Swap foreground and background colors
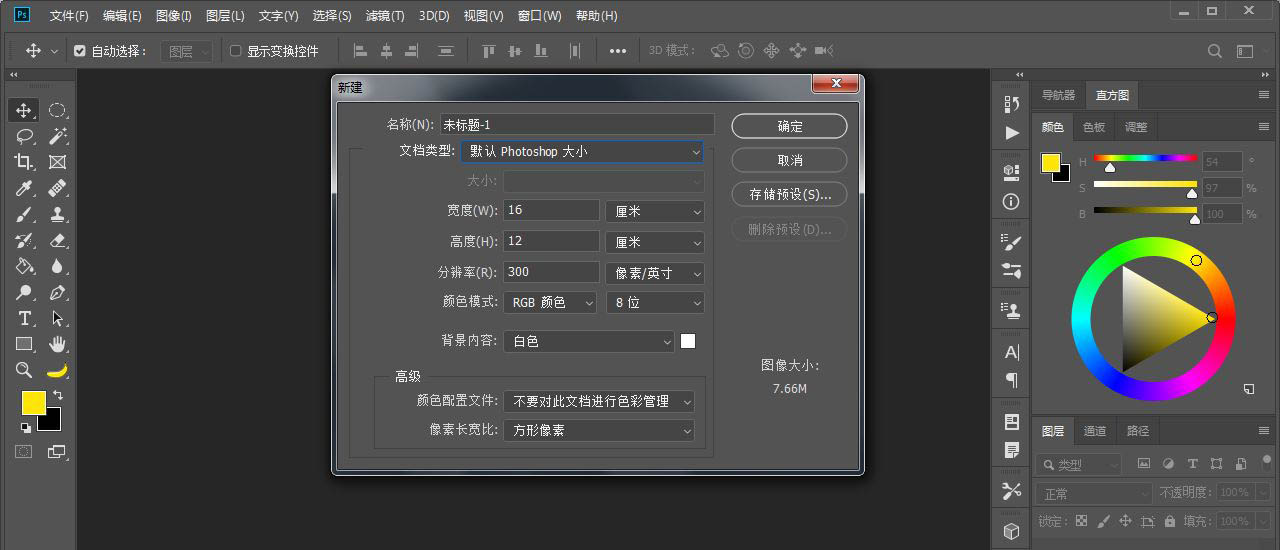The width and height of the screenshot is (1280, 550). [57, 395]
